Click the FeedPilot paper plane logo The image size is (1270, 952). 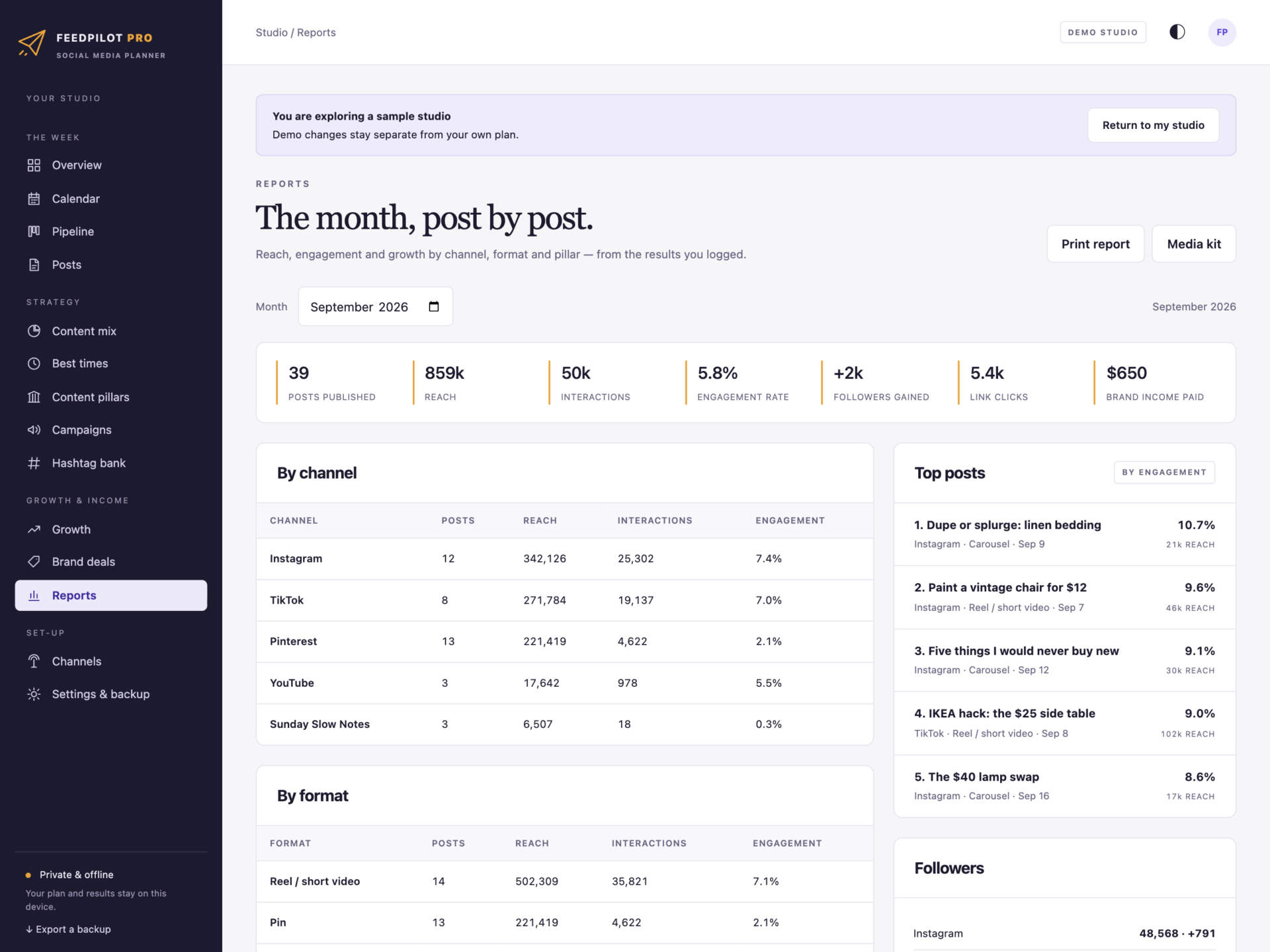(x=32, y=44)
